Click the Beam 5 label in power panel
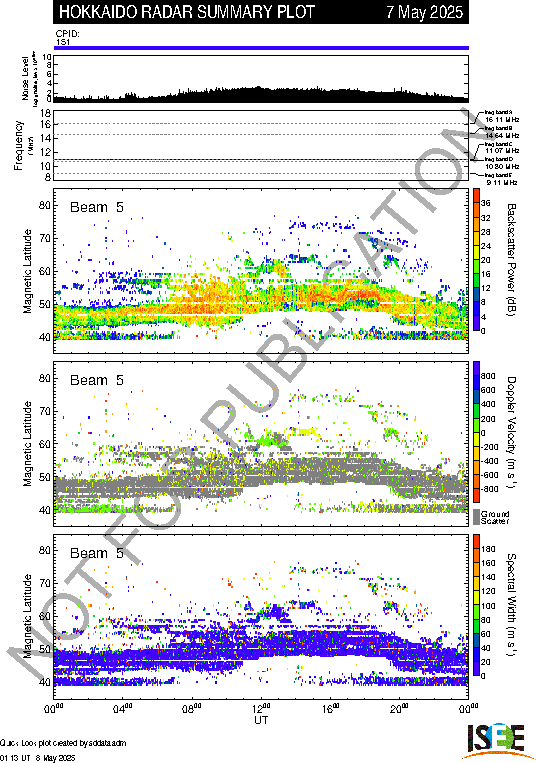The width and height of the screenshot is (536, 763). 97,207
